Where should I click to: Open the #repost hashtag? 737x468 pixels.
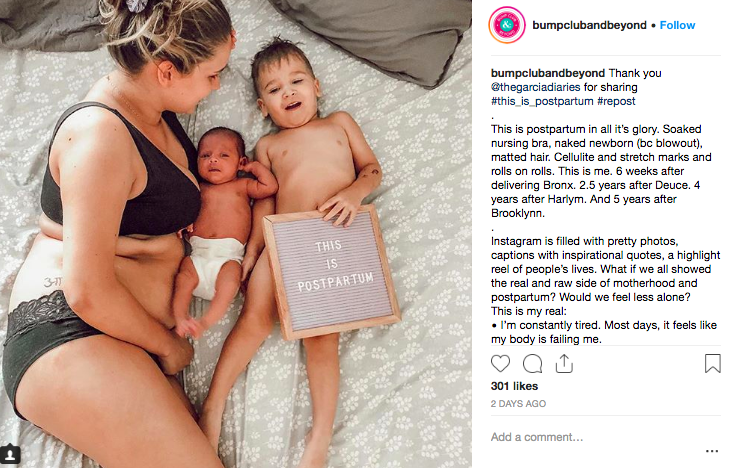coord(616,101)
